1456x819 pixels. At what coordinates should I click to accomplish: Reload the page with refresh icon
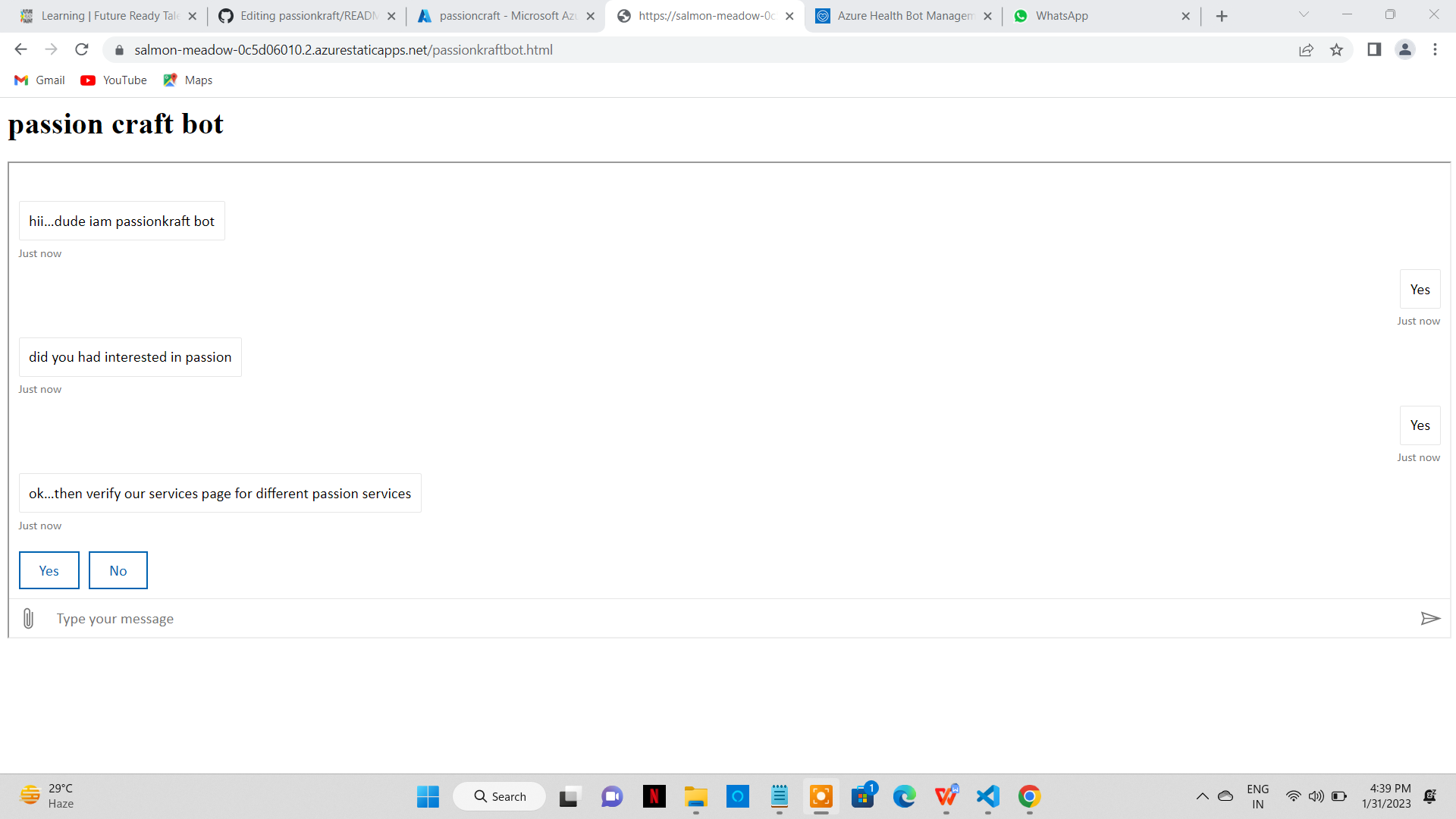pyautogui.click(x=82, y=50)
